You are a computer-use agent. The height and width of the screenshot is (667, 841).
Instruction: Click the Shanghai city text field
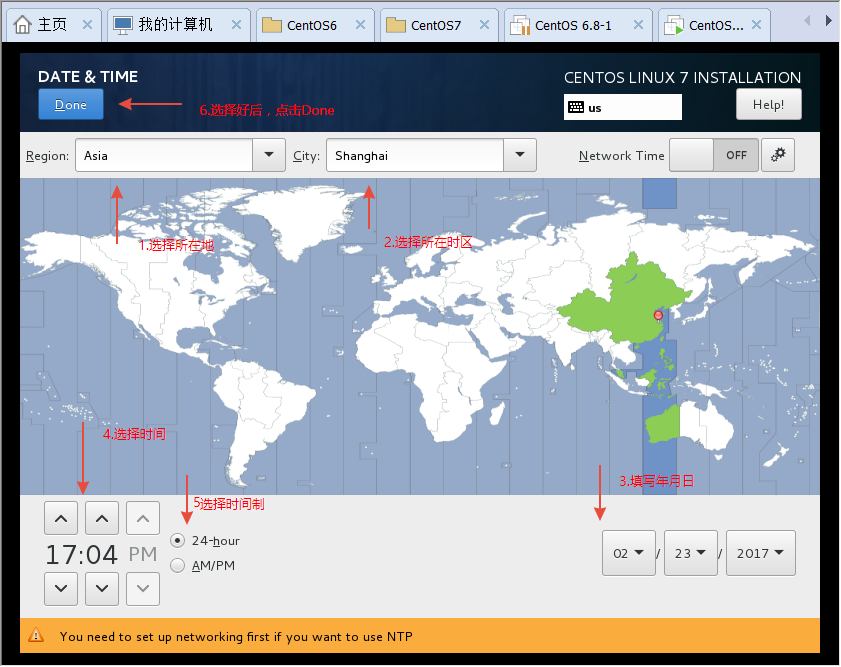(415, 155)
